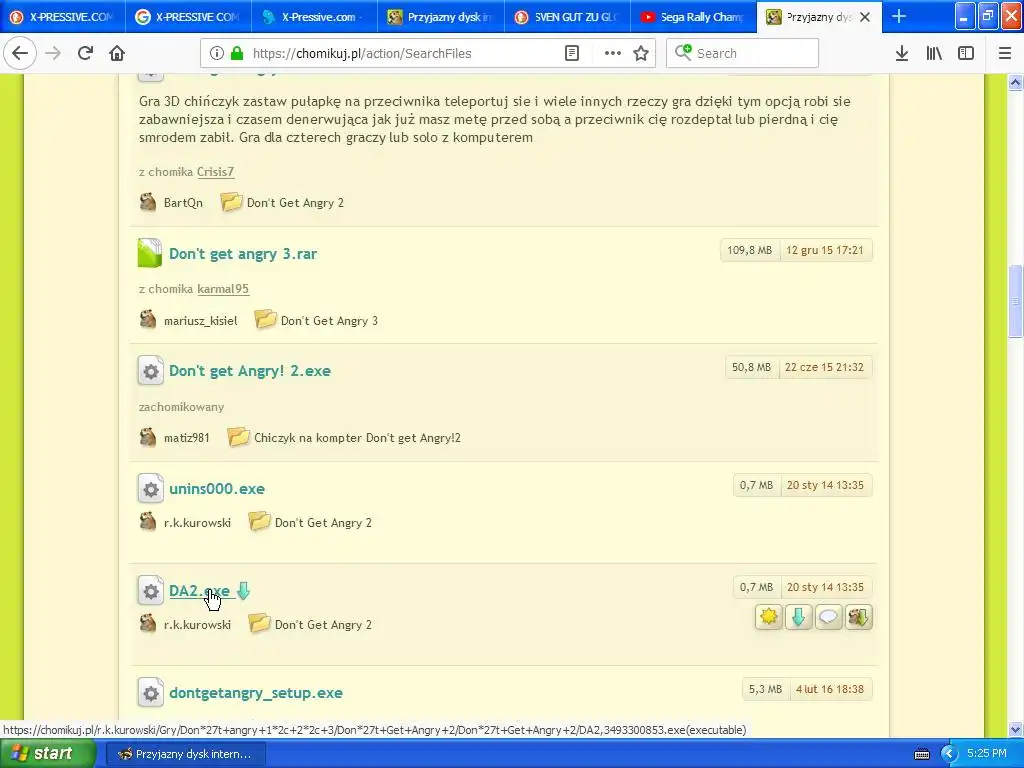Open Don't Get Angry 2 folder by BartQn

295,202
